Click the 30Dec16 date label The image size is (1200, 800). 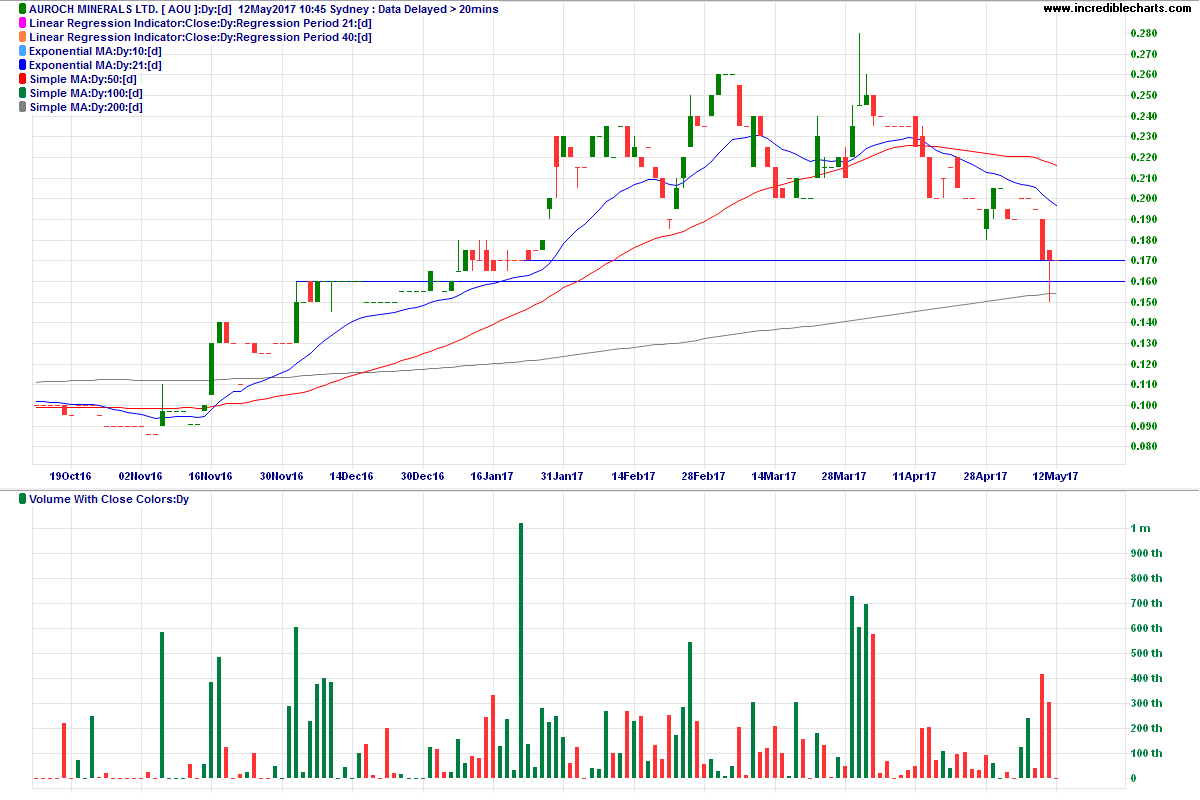[x=422, y=476]
